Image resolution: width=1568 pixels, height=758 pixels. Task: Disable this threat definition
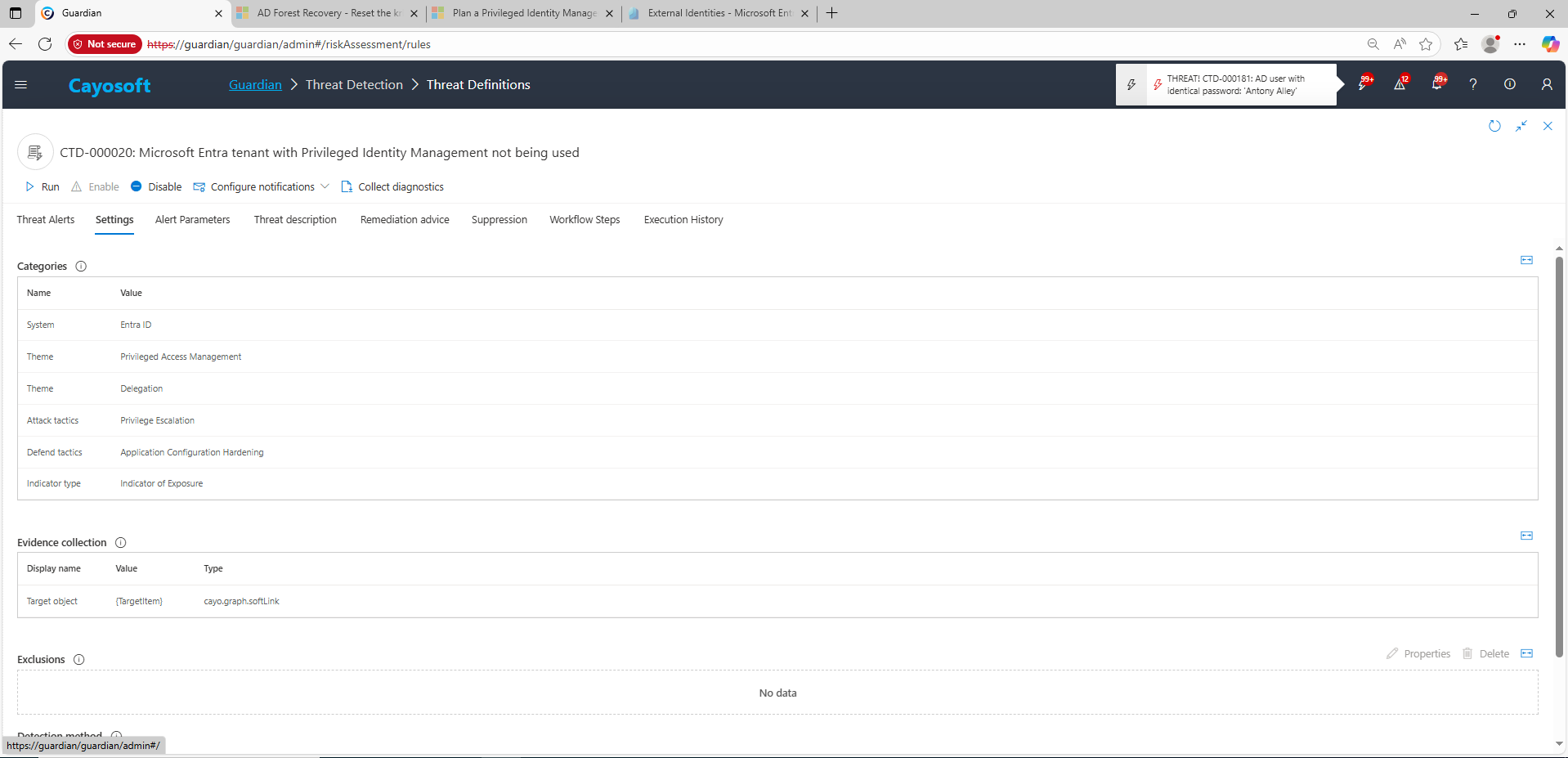156,186
